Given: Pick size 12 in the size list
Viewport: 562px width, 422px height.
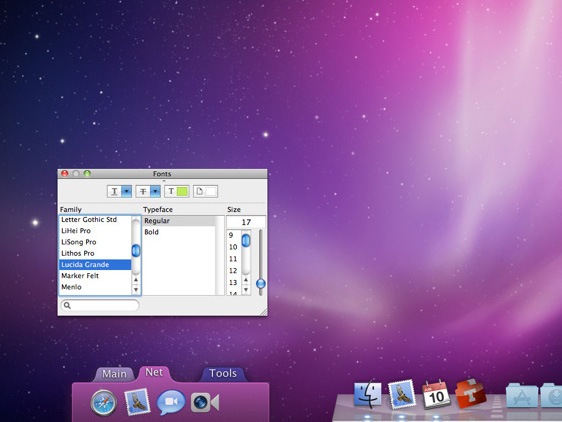Looking at the screenshot, I should click(234, 271).
